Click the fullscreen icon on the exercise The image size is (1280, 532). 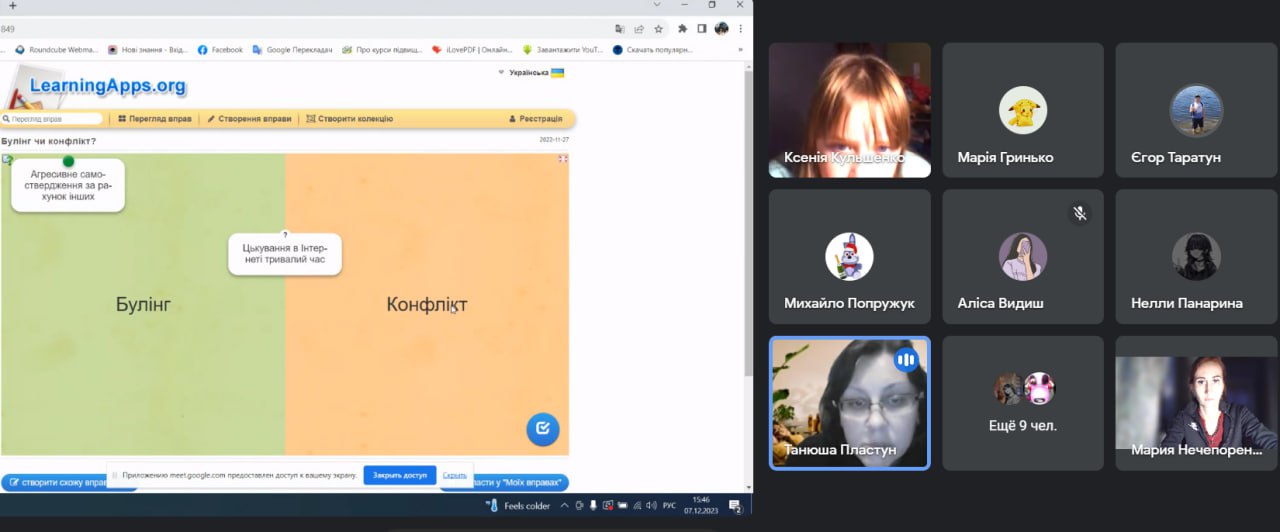(x=563, y=159)
